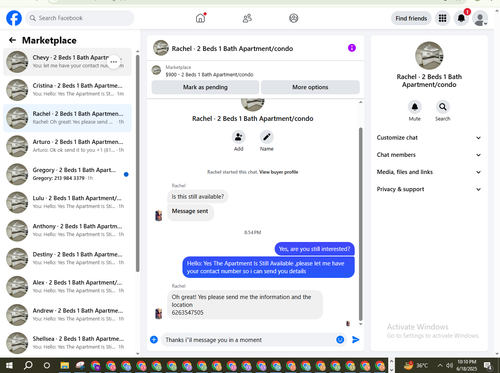Open the Windows notification center icon
The height and width of the screenshot is (373, 500).
(488, 366)
